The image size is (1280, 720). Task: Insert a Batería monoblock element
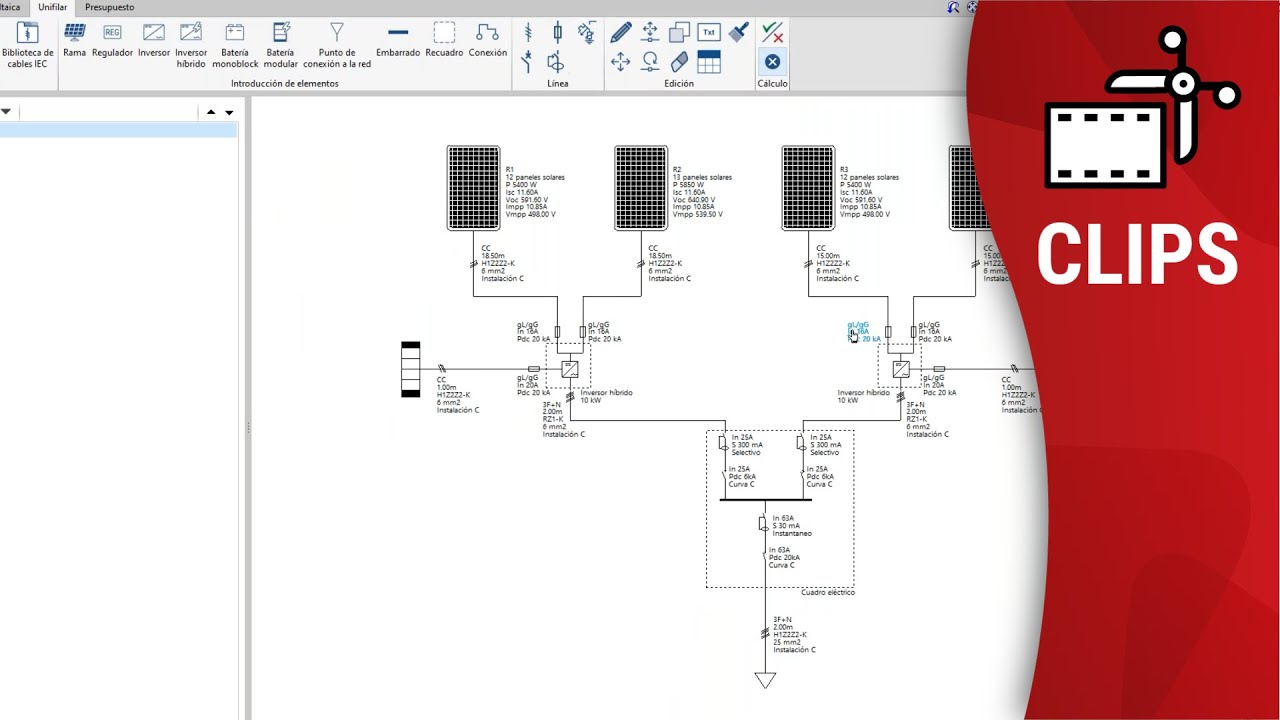click(x=235, y=45)
